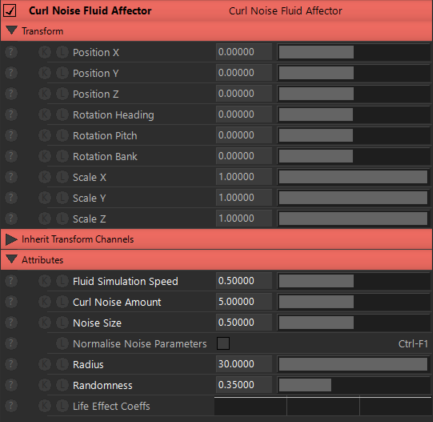Collapse the Attributes section

coord(11,260)
